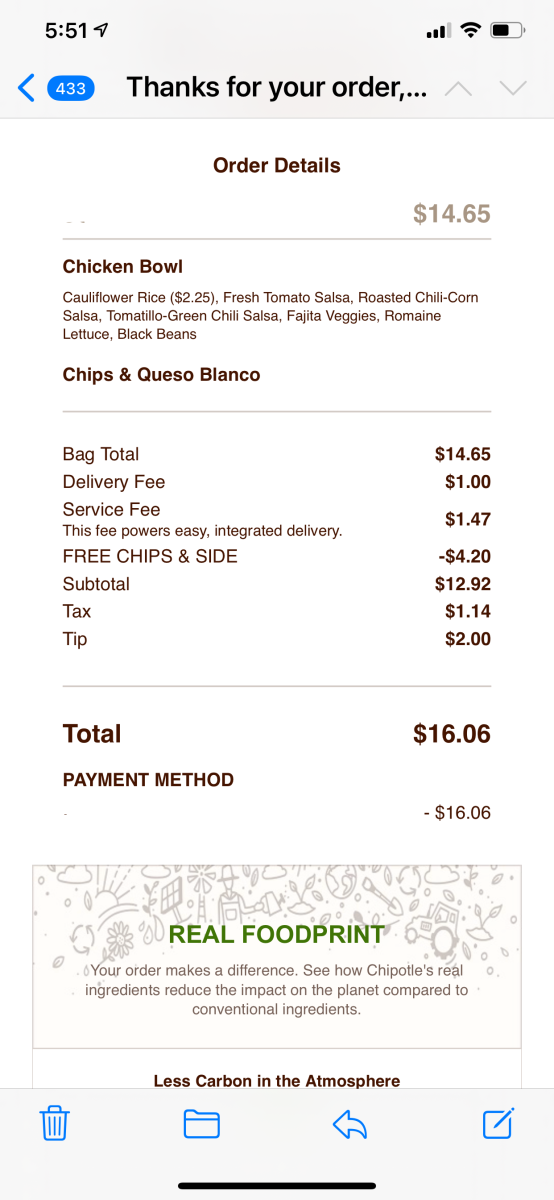Open the move-to-folder icon
The height and width of the screenshot is (1200, 554).
click(x=202, y=1124)
